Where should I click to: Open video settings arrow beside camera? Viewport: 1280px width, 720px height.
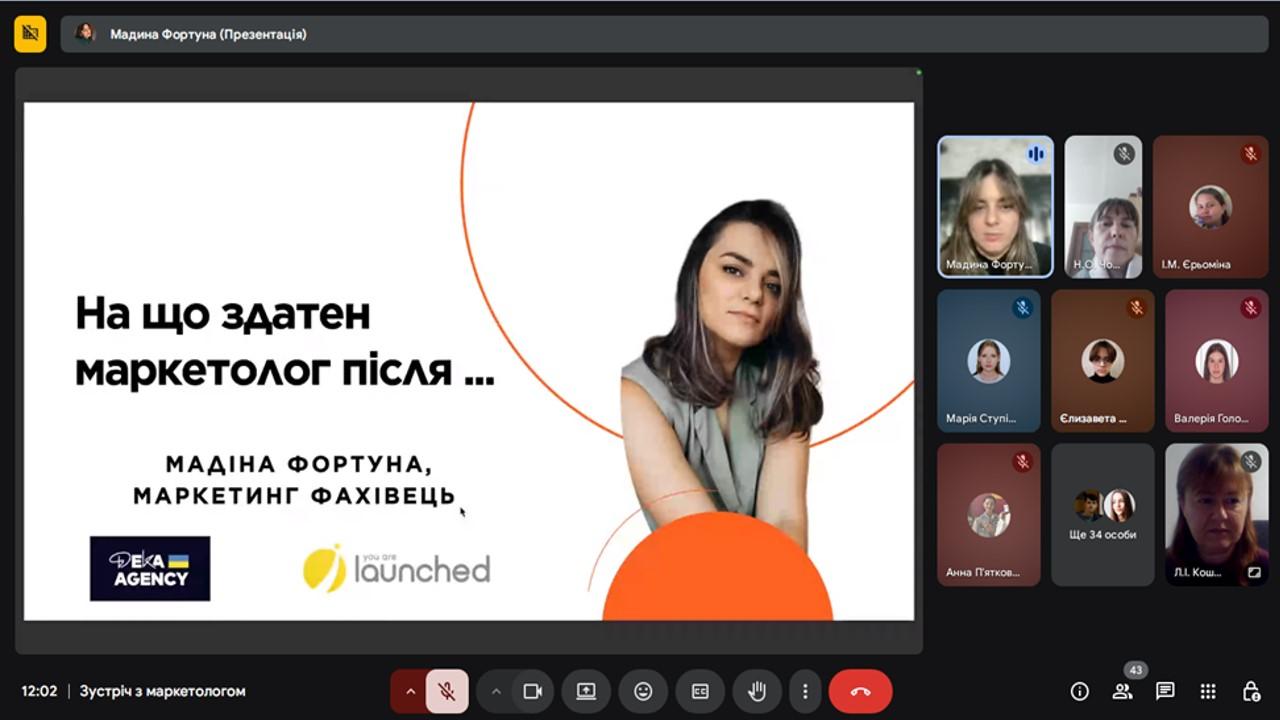click(495, 691)
